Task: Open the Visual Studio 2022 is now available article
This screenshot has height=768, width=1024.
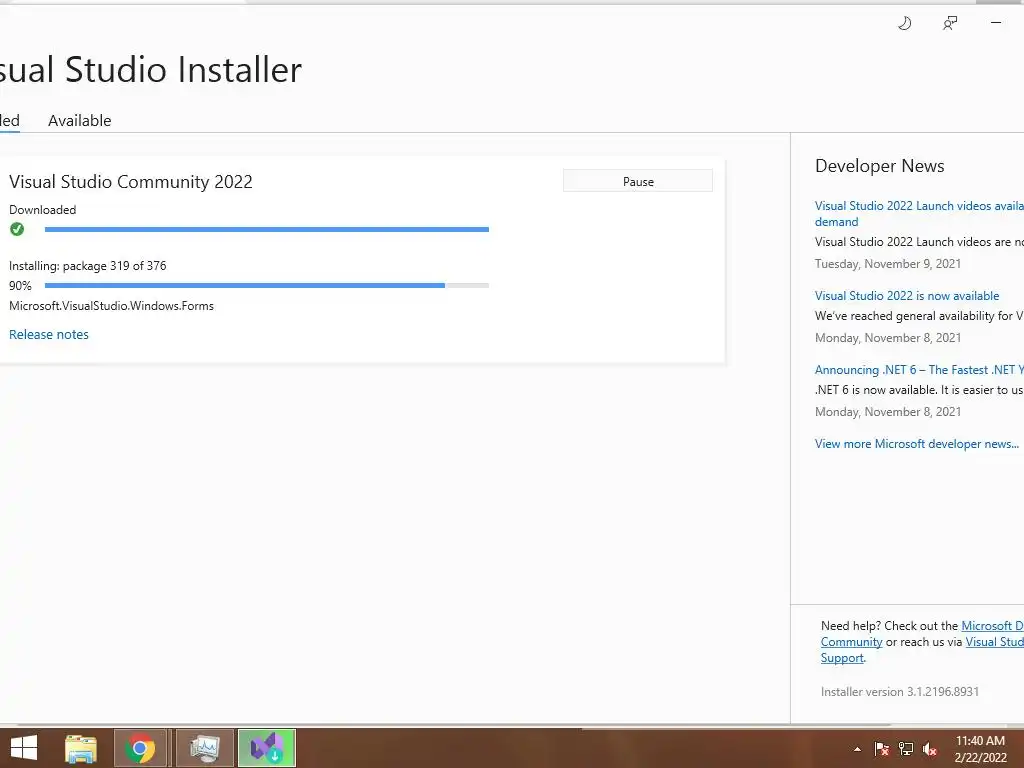Action: click(x=907, y=296)
